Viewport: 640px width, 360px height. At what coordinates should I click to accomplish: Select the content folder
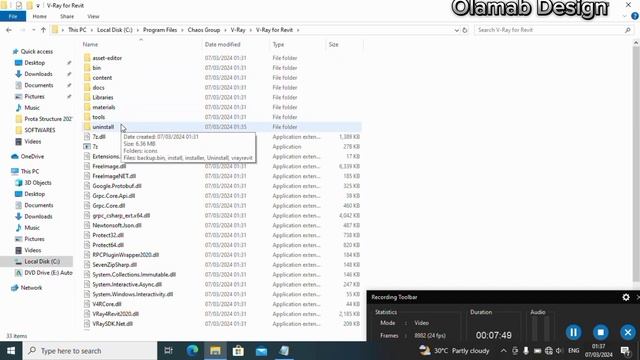102,78
